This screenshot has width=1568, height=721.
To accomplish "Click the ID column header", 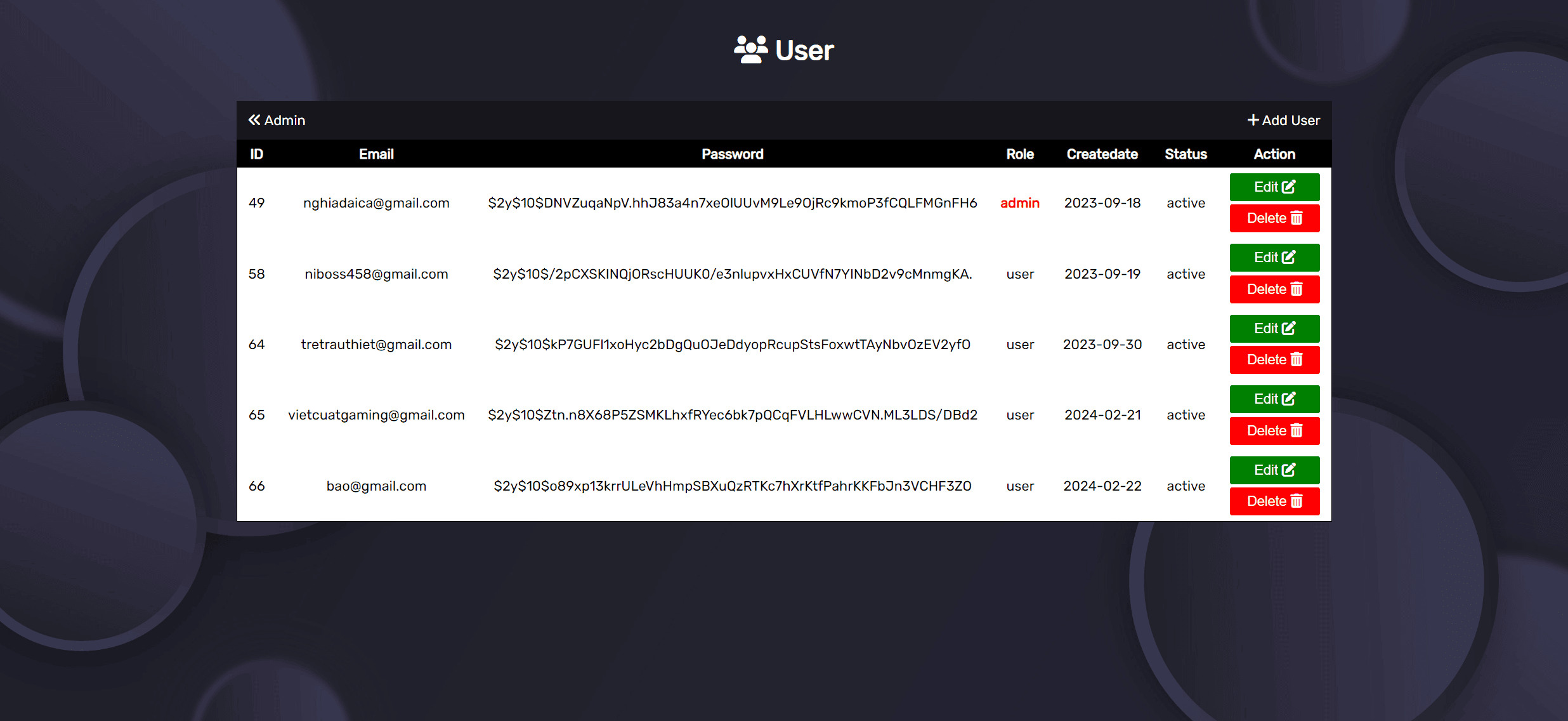I will pos(256,154).
